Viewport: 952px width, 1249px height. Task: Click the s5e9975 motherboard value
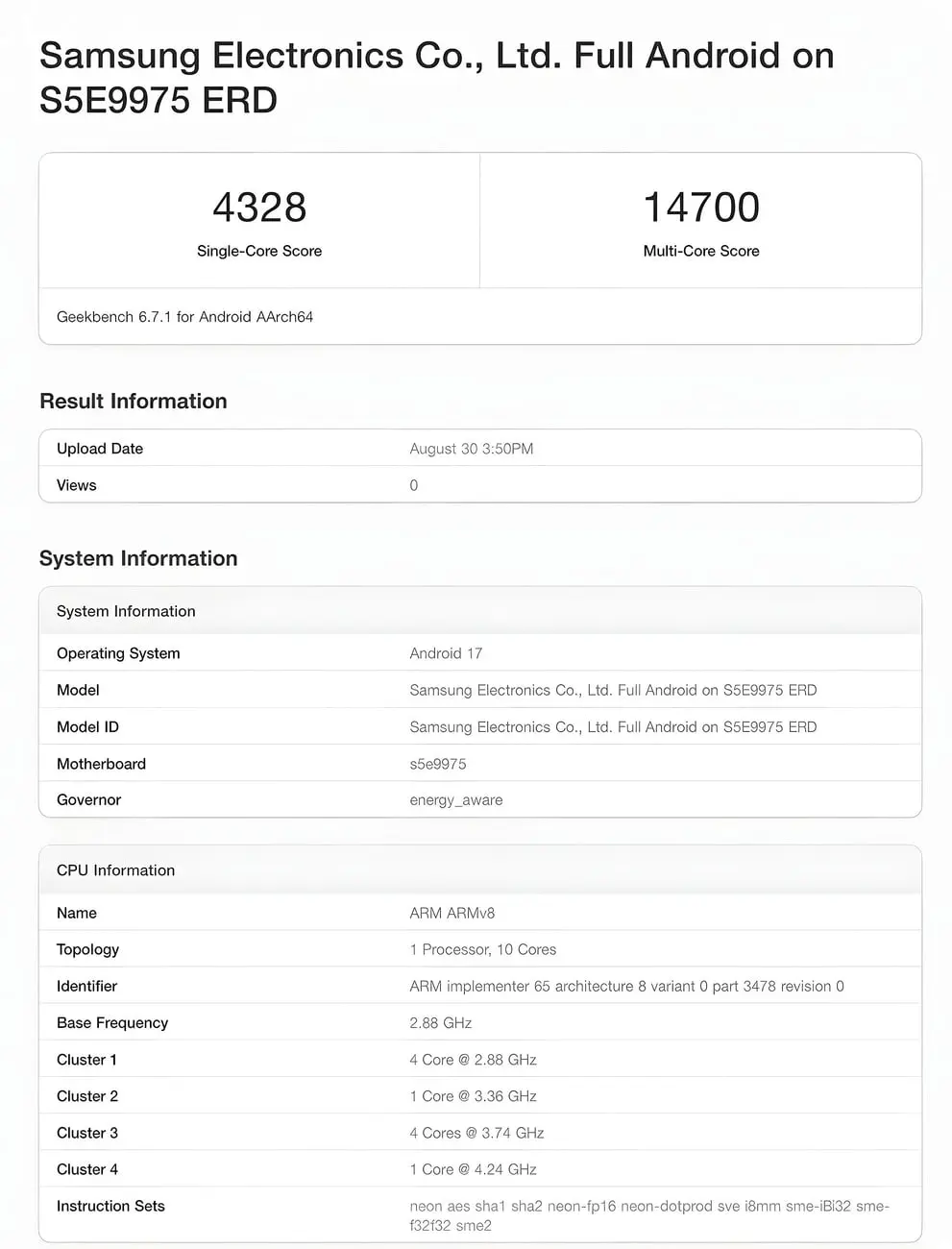(438, 764)
